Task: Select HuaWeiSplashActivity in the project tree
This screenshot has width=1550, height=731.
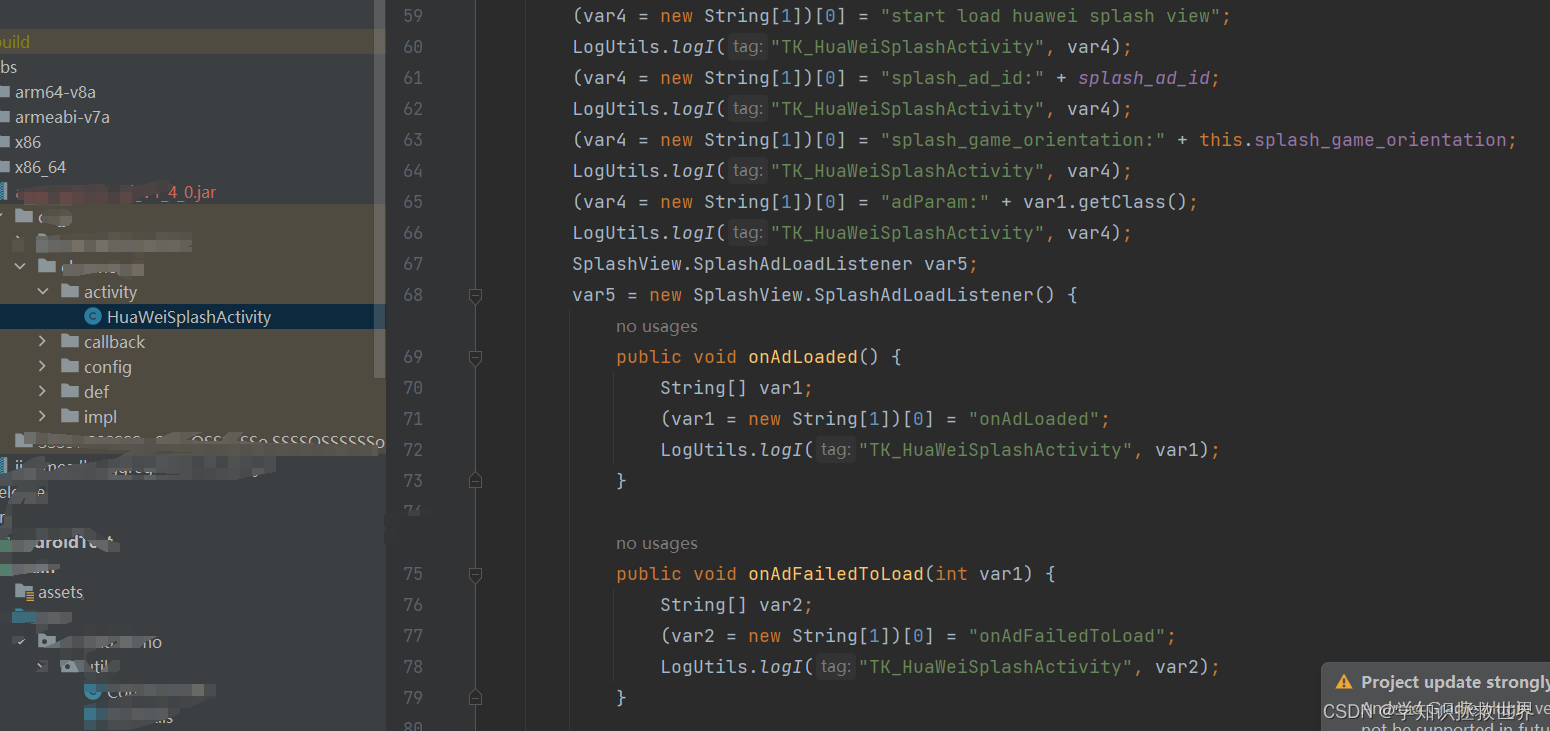Action: click(192, 317)
